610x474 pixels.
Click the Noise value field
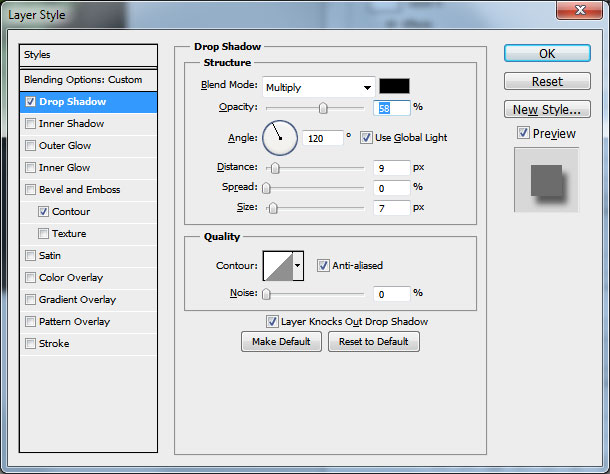391,294
